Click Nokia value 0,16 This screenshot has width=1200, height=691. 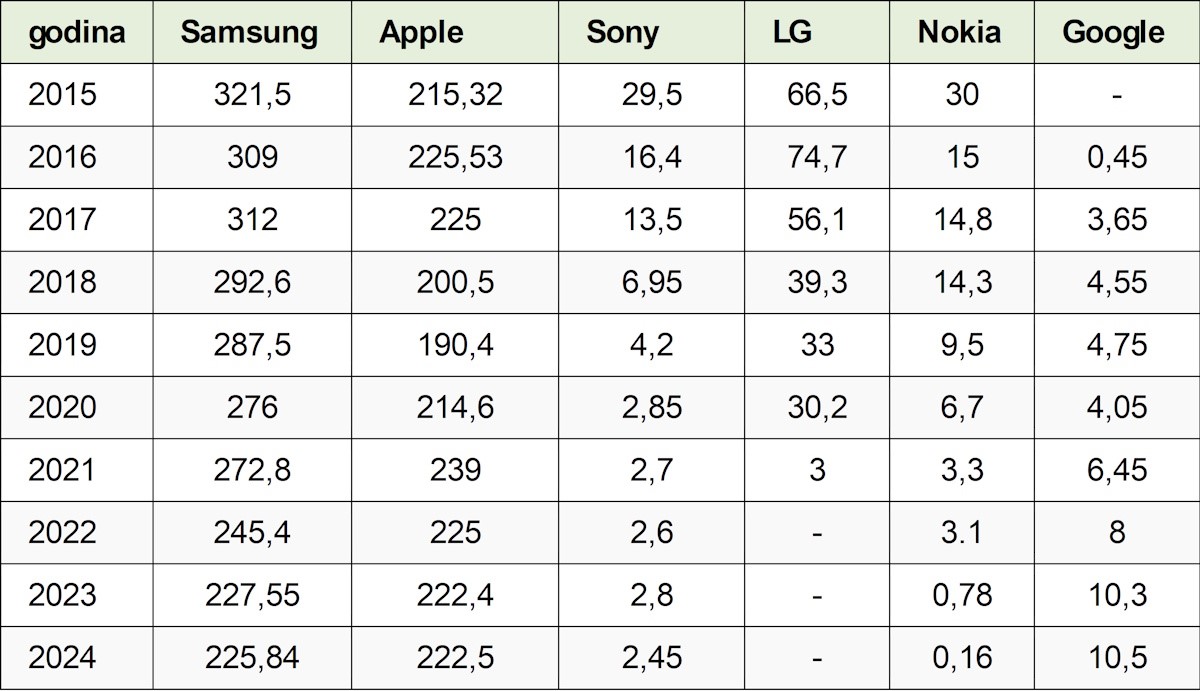pos(962,657)
